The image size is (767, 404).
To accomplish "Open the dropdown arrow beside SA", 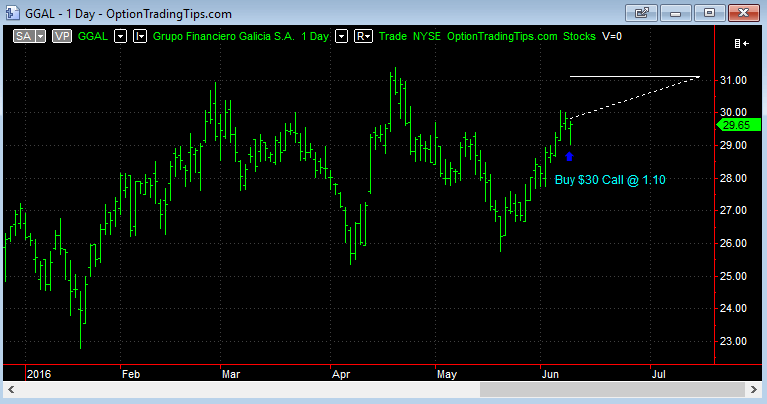I will click(41, 36).
